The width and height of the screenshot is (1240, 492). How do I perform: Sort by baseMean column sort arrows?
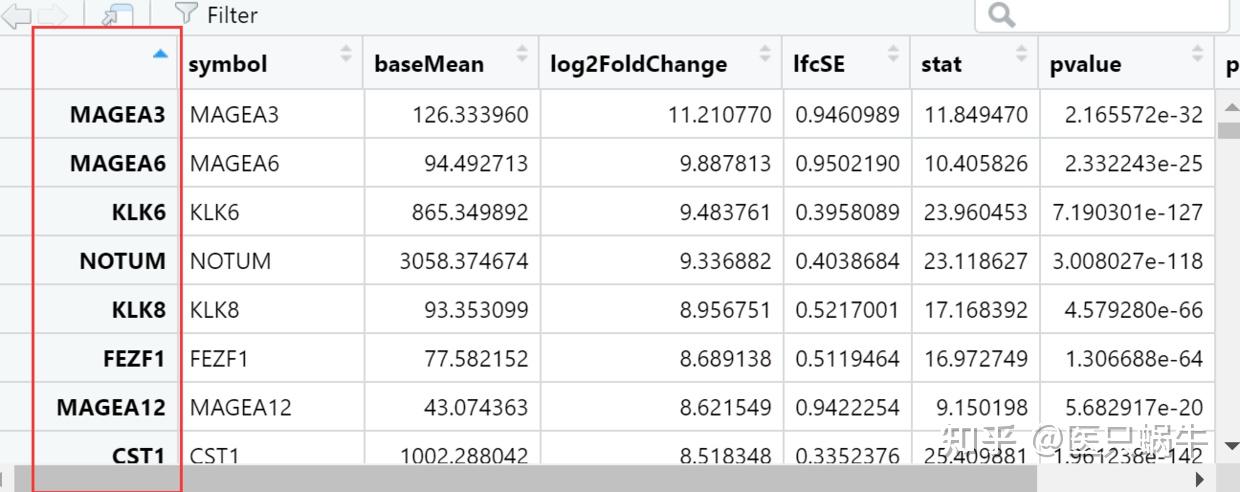(522, 54)
